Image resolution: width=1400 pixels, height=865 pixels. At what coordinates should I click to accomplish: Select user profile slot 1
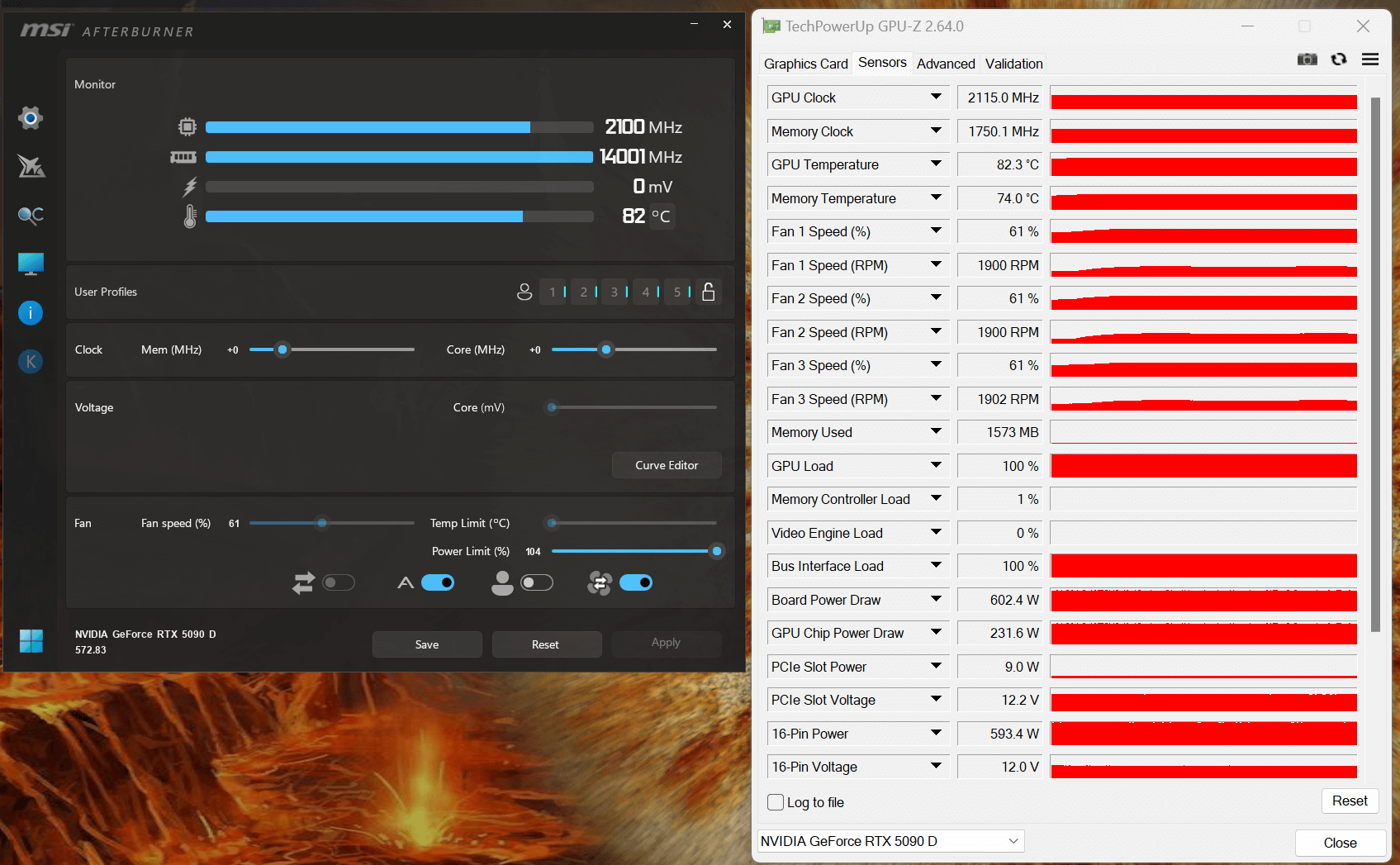pyautogui.click(x=553, y=292)
